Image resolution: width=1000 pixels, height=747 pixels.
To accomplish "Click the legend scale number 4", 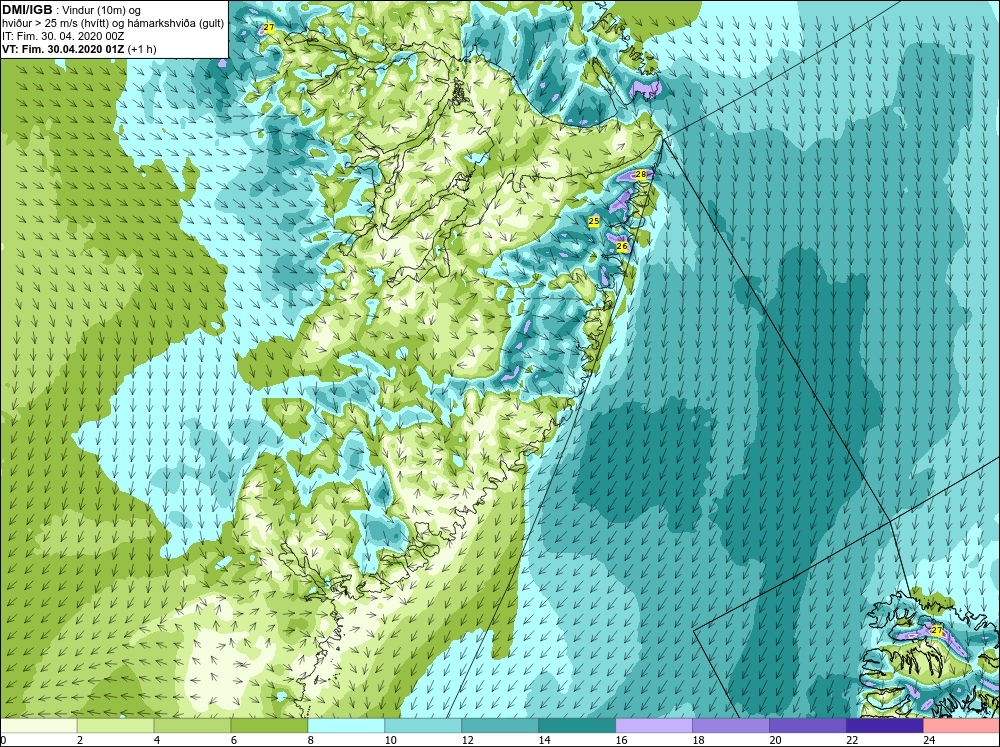I will [157, 740].
